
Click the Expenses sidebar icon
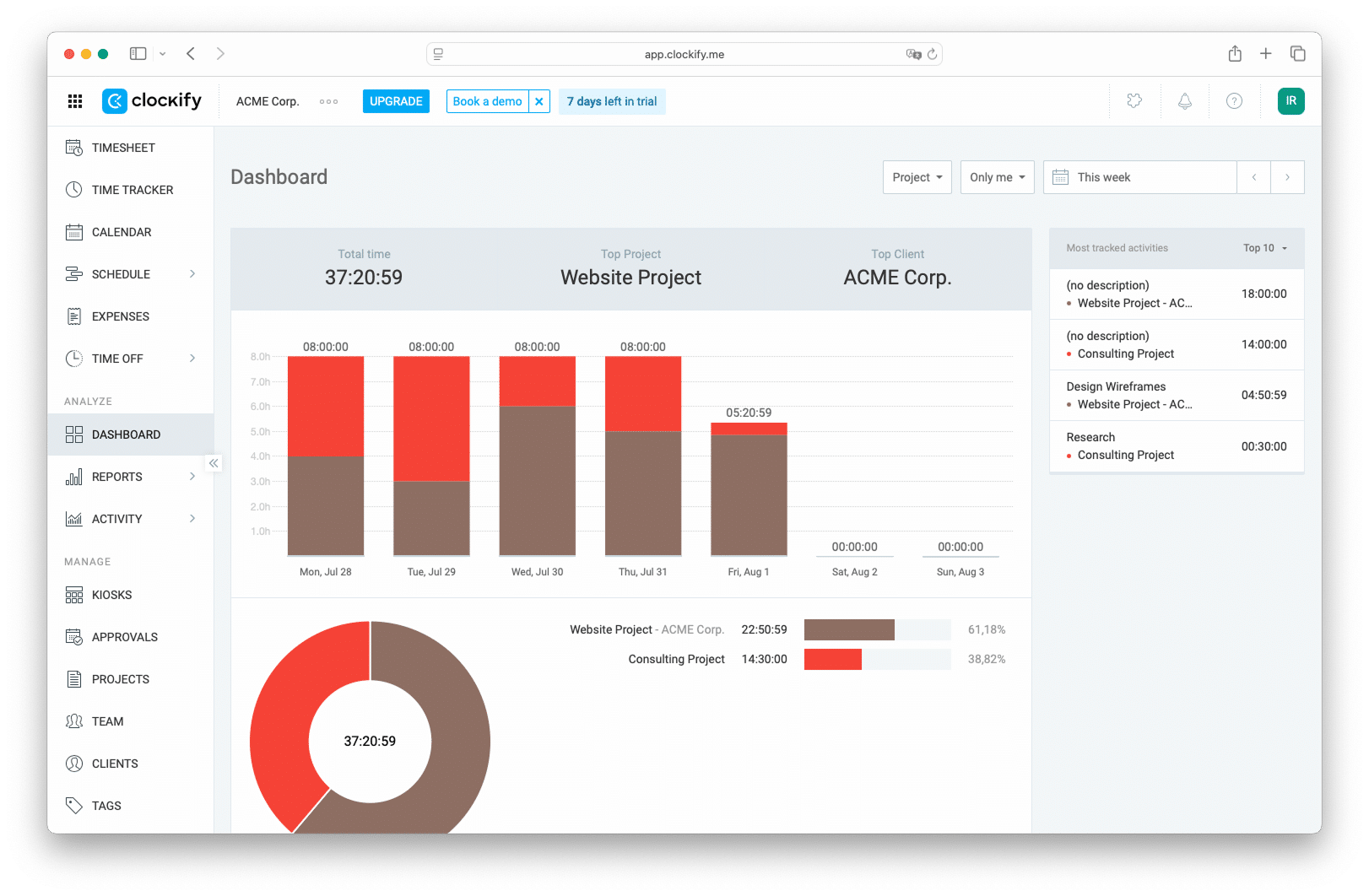74,316
